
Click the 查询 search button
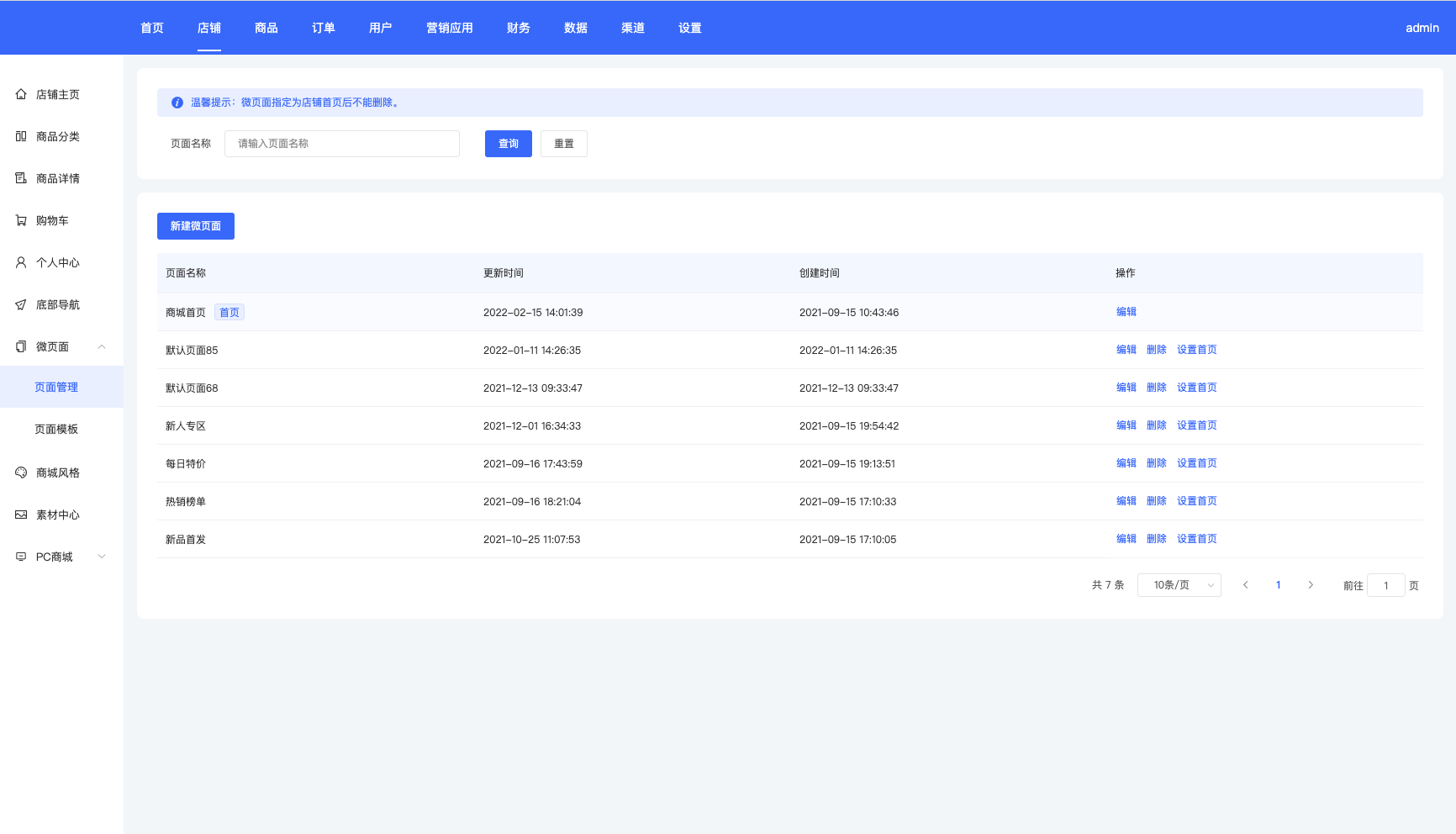point(508,144)
